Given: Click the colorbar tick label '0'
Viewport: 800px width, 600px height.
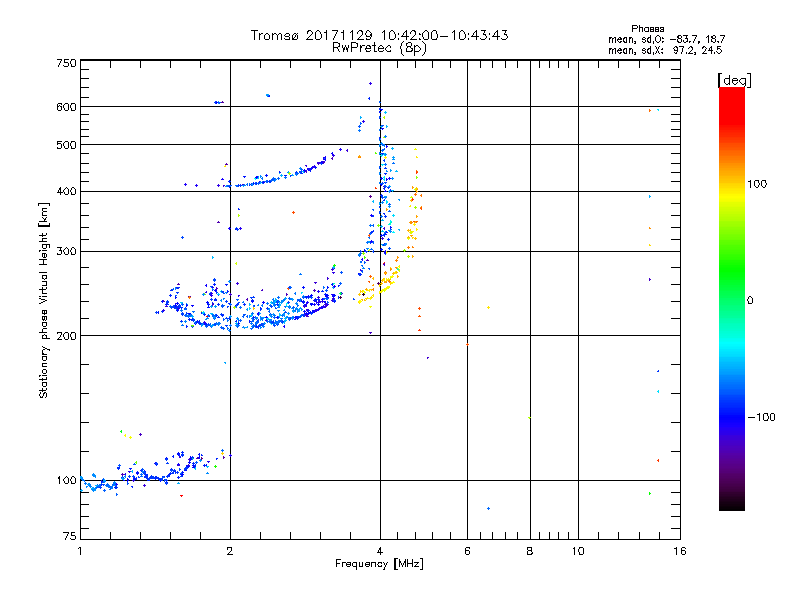Looking at the screenshot, I should coord(750,301).
